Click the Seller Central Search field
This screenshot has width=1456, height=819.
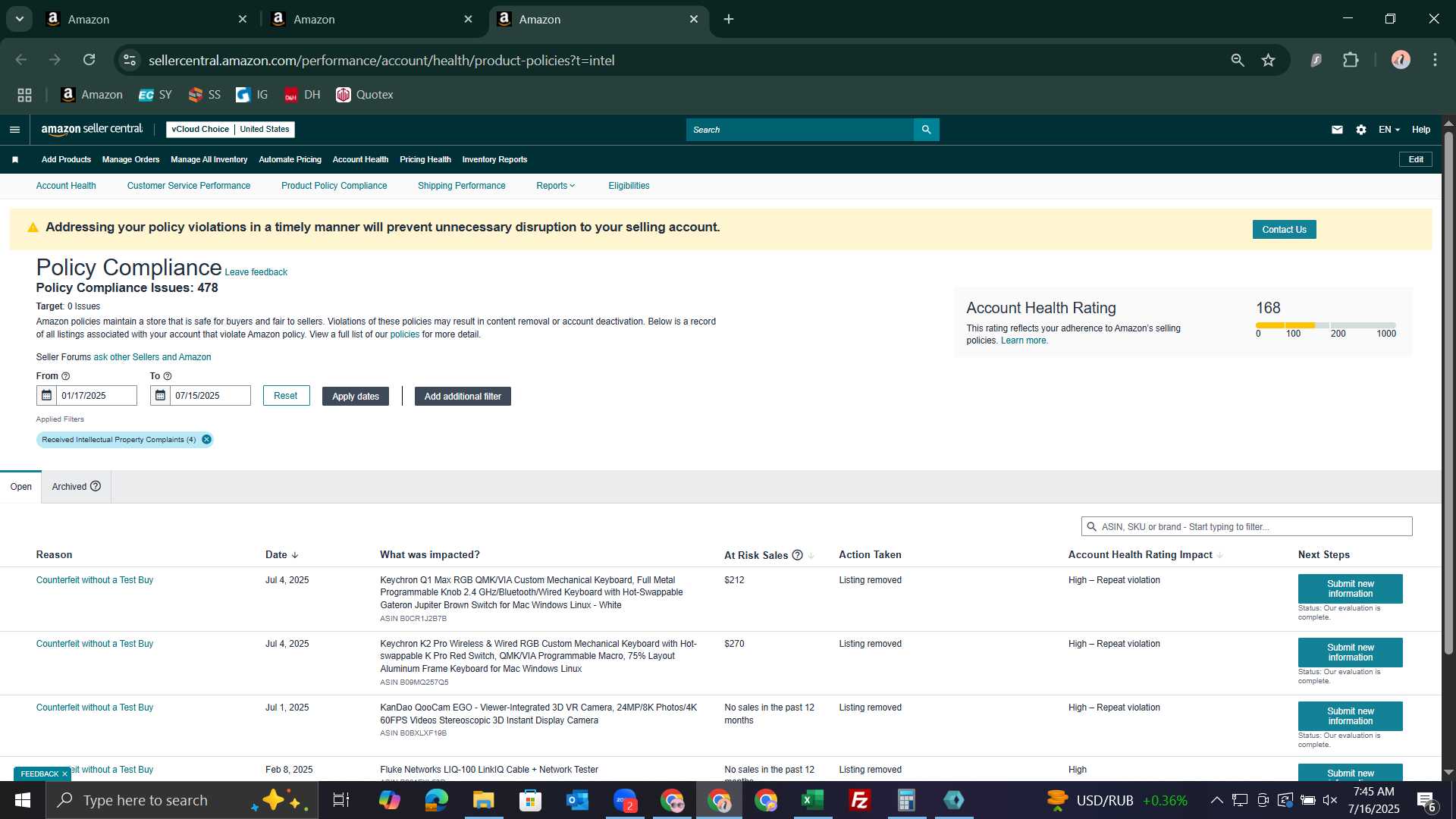coord(800,130)
